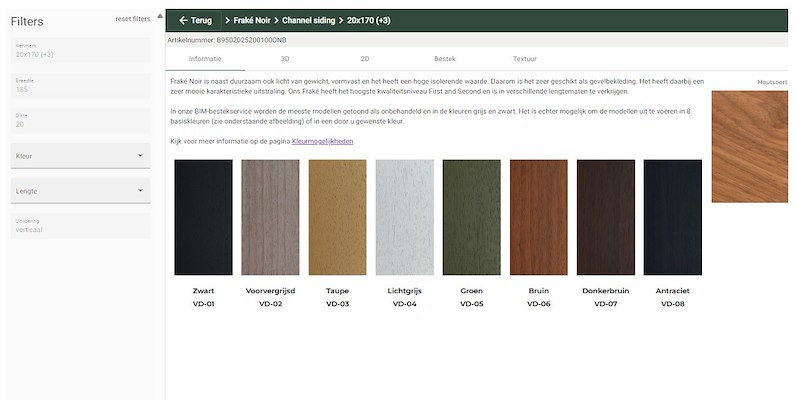This screenshot has width=797, height=400.
Task: Select the Lichtgrijs VD-04 swatch
Action: coord(404,217)
